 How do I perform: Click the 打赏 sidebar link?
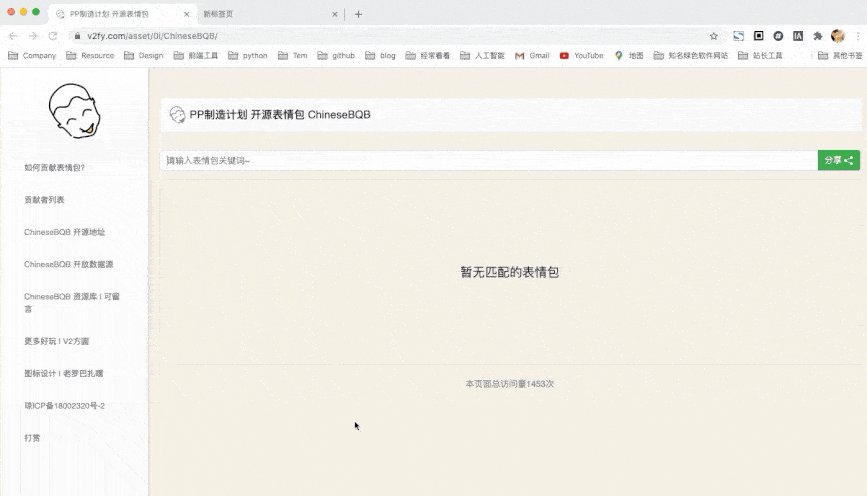pyautogui.click(x=33, y=438)
